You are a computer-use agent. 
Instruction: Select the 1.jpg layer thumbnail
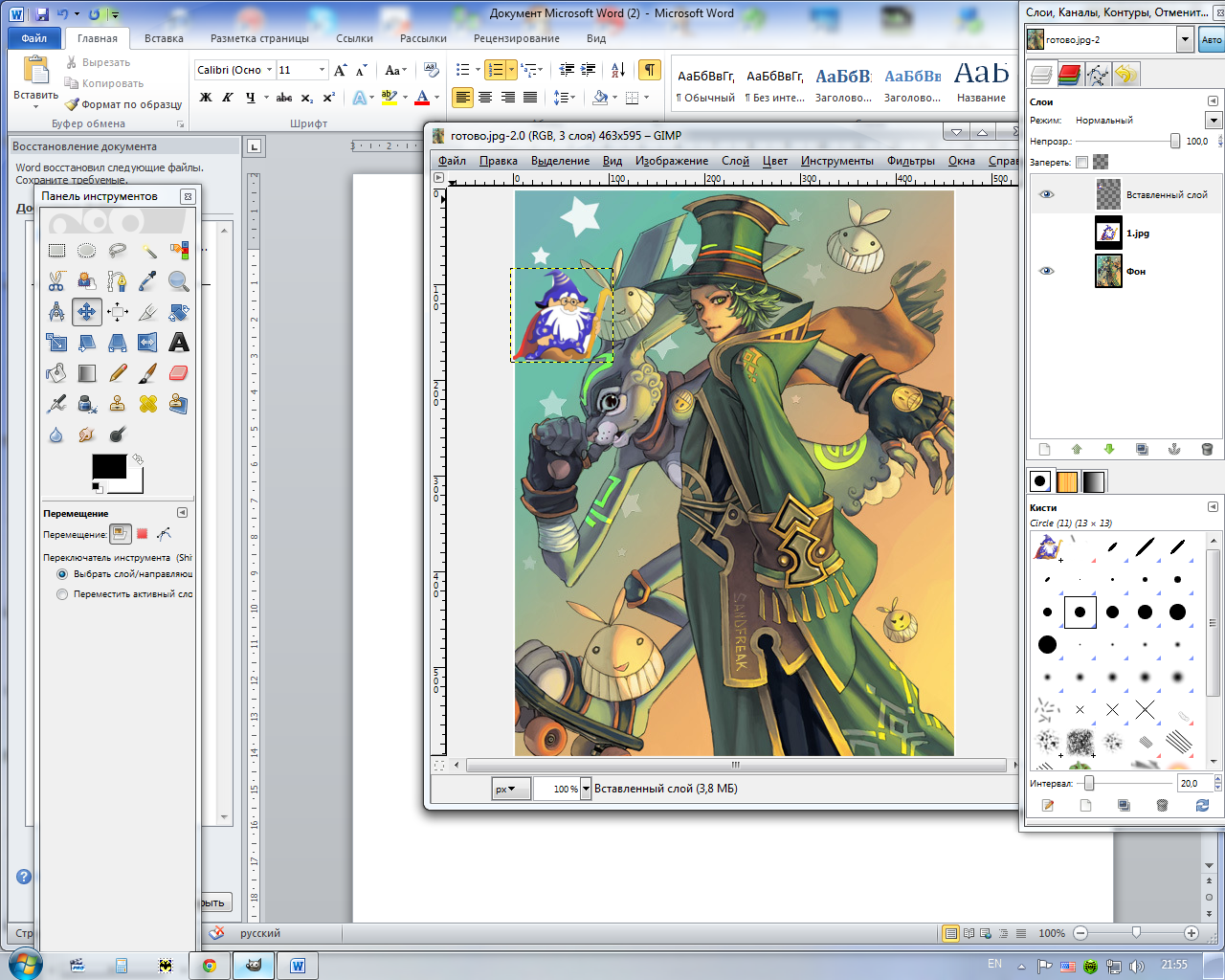click(1108, 233)
